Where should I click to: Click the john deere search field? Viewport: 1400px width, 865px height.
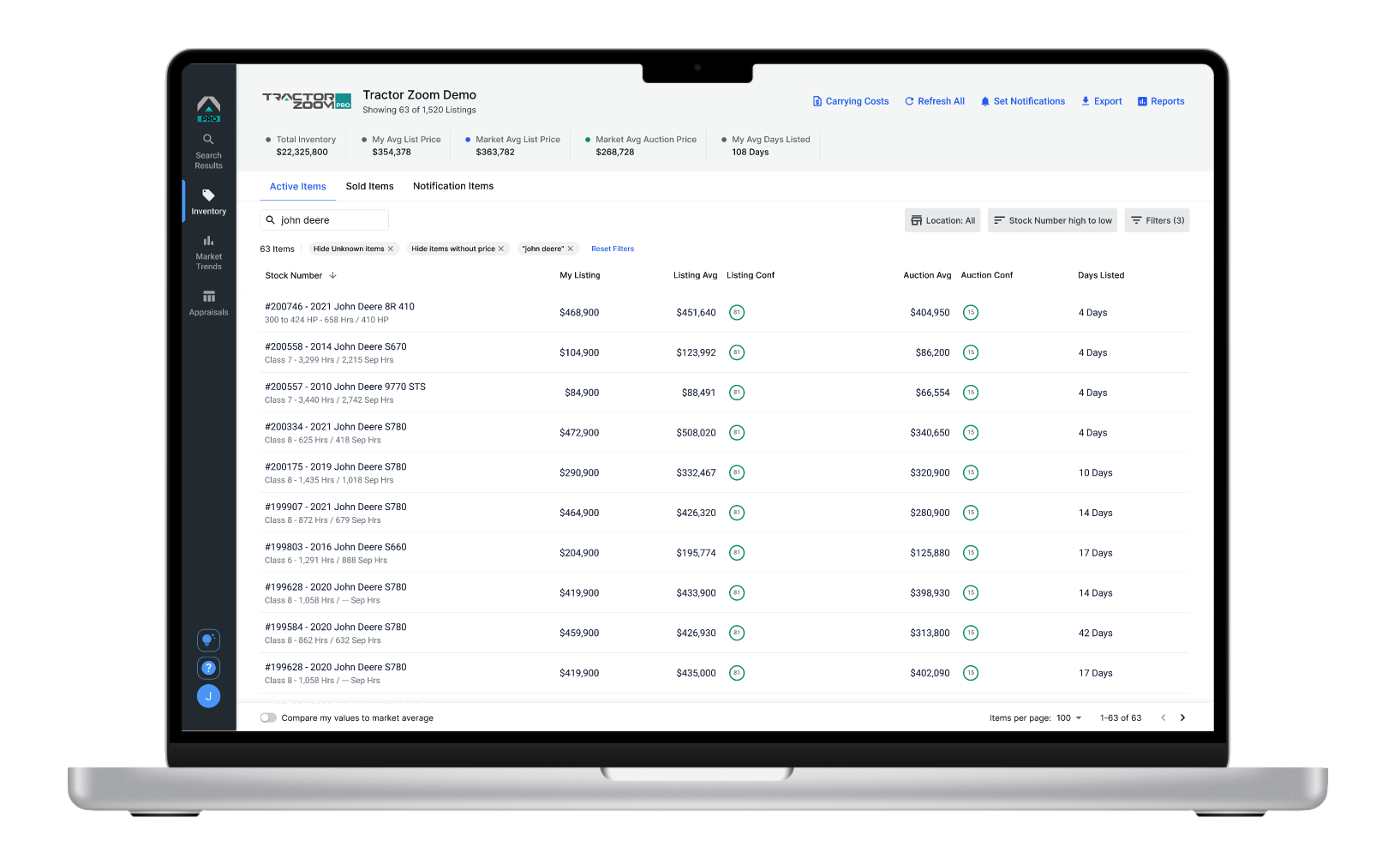[324, 220]
